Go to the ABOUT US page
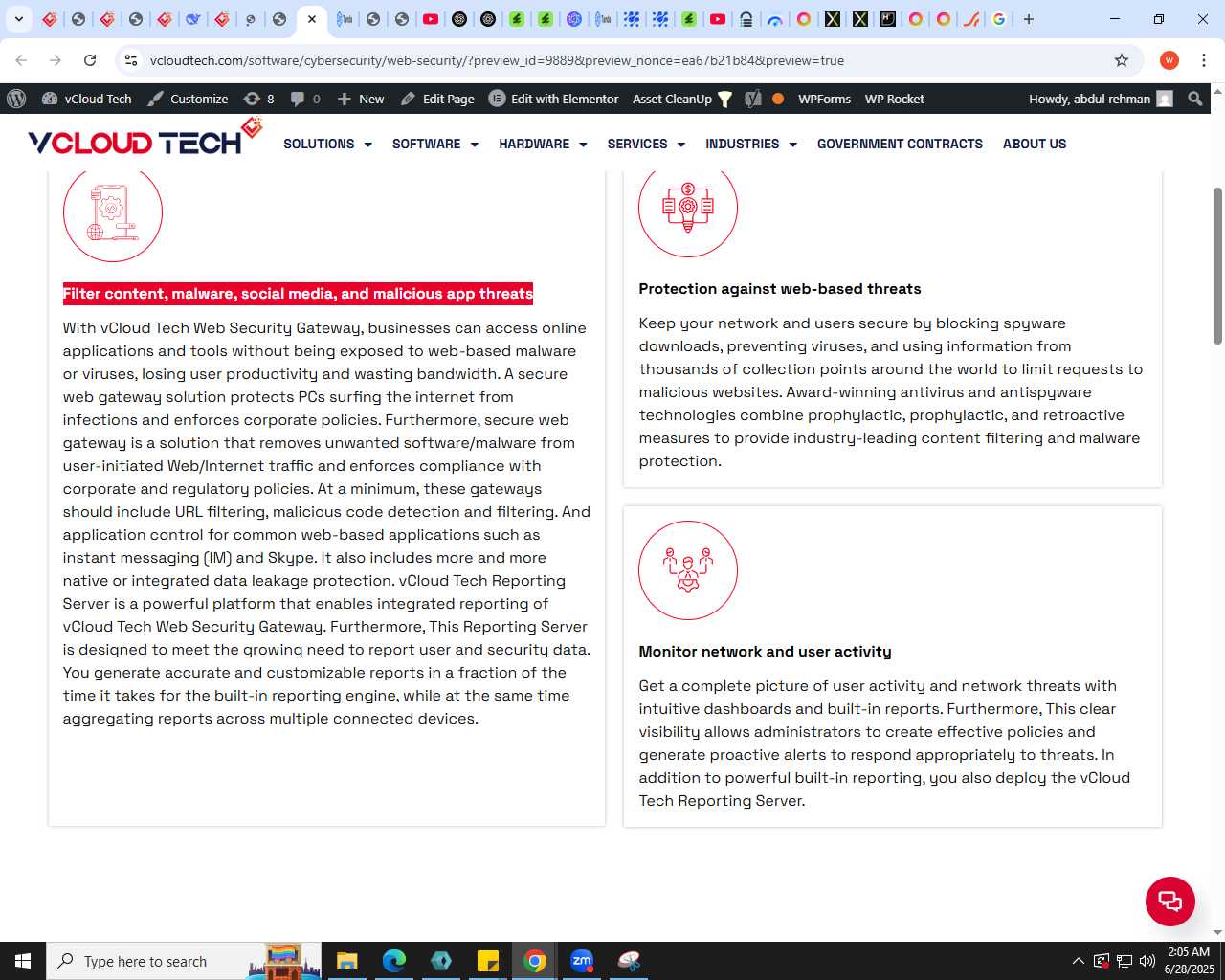 point(1035,144)
